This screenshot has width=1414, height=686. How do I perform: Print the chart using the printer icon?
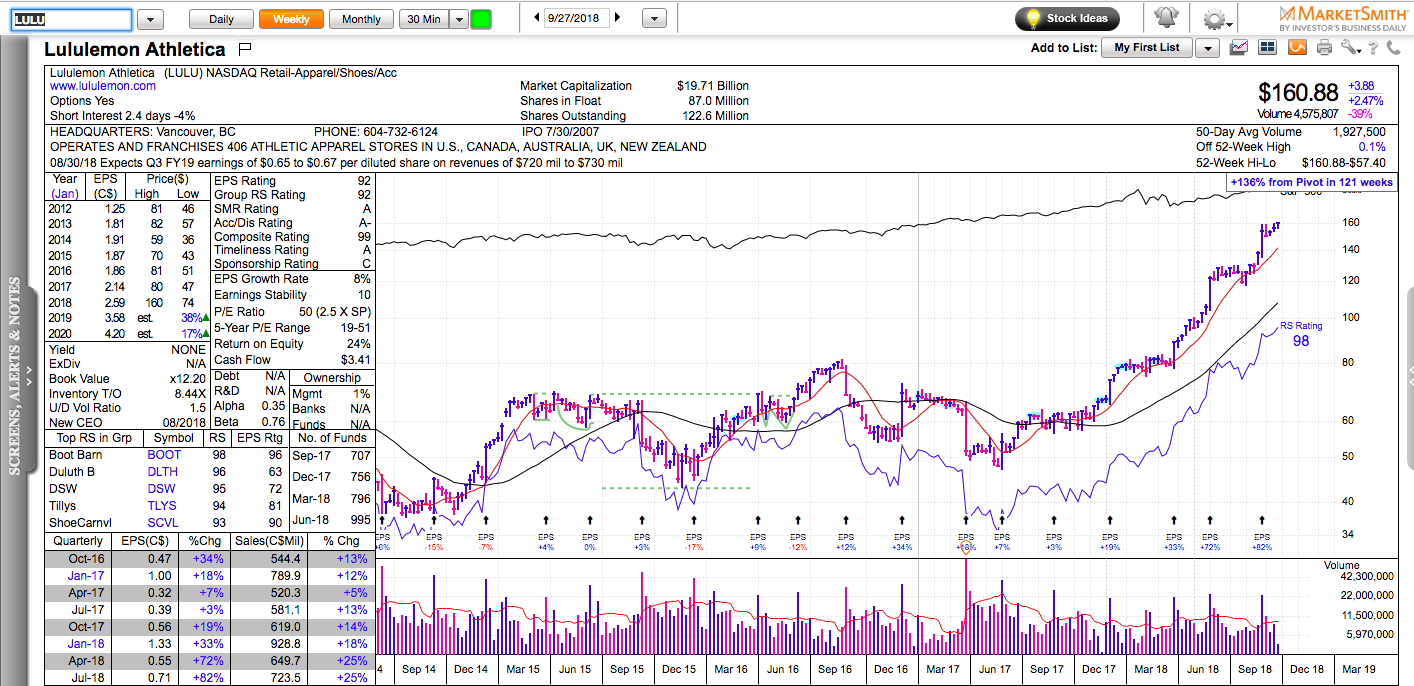click(1325, 47)
